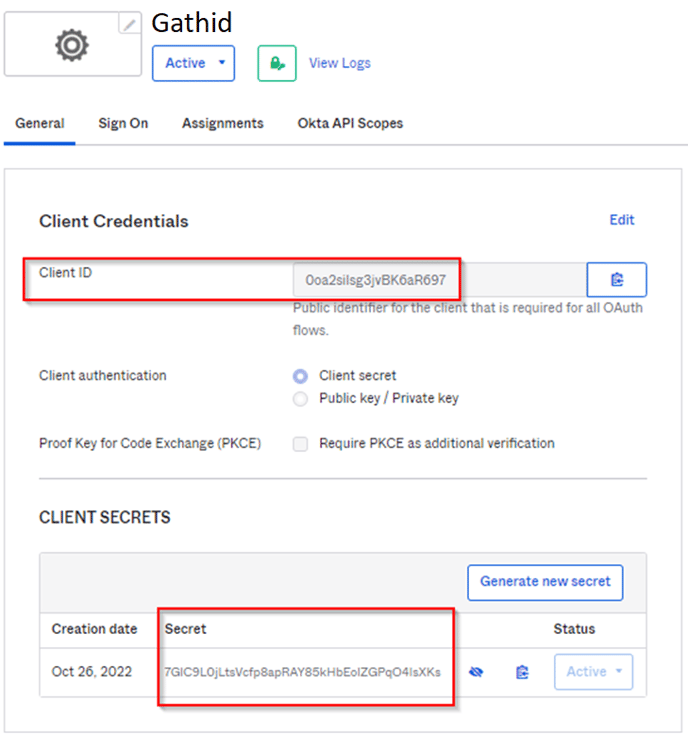The image size is (688, 734).
Task: Click the View Logs link
Action: click(339, 63)
